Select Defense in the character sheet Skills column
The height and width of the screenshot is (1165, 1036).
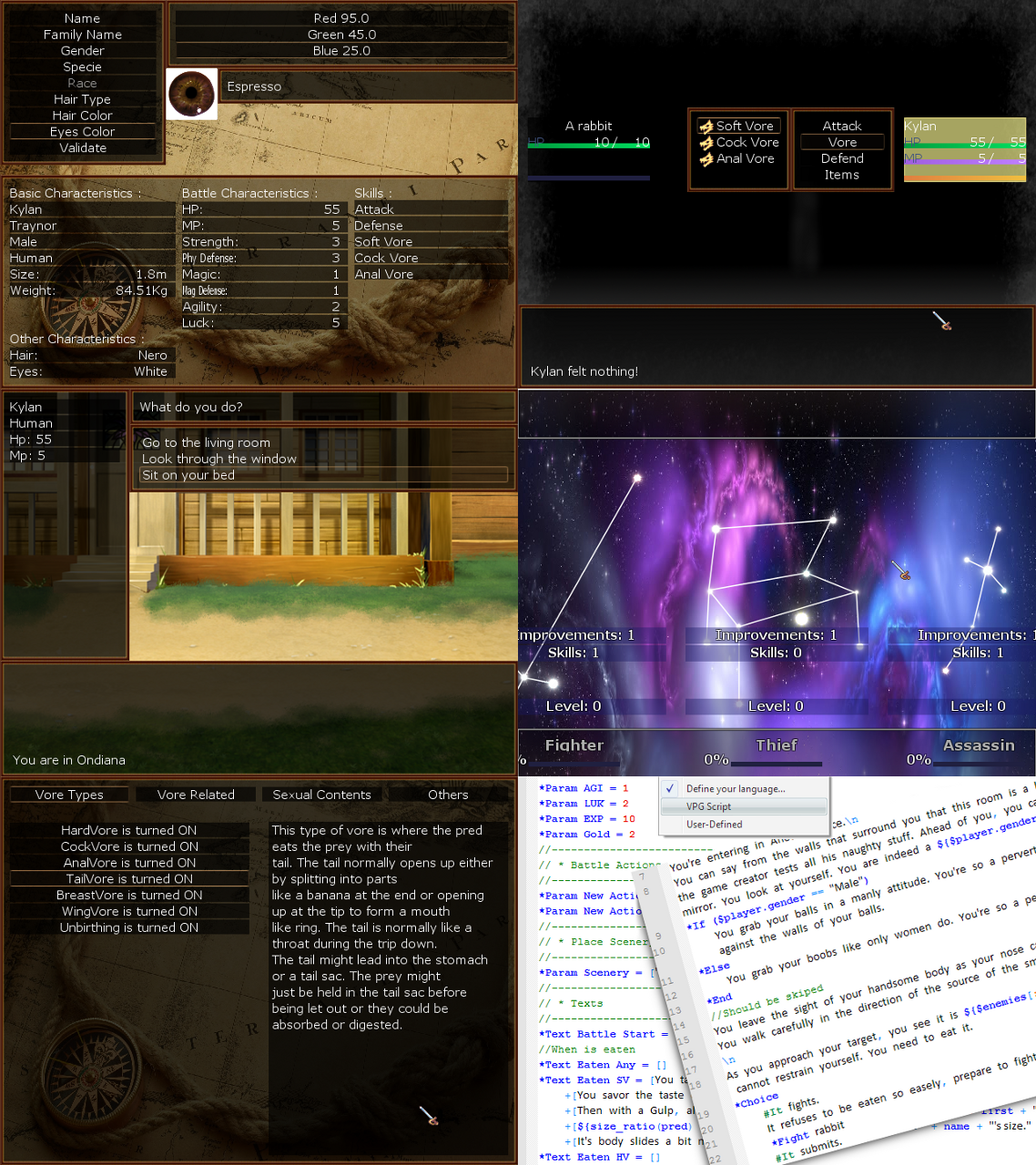pos(431,226)
